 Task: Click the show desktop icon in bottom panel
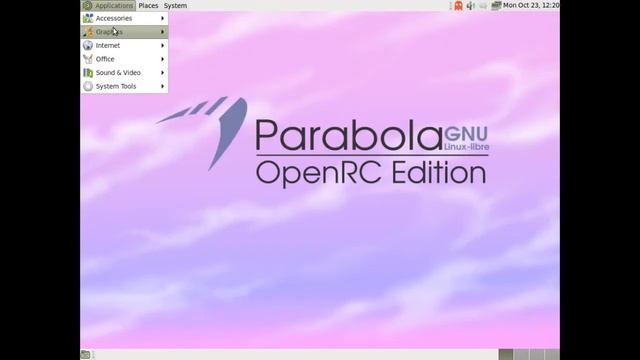click(85, 355)
